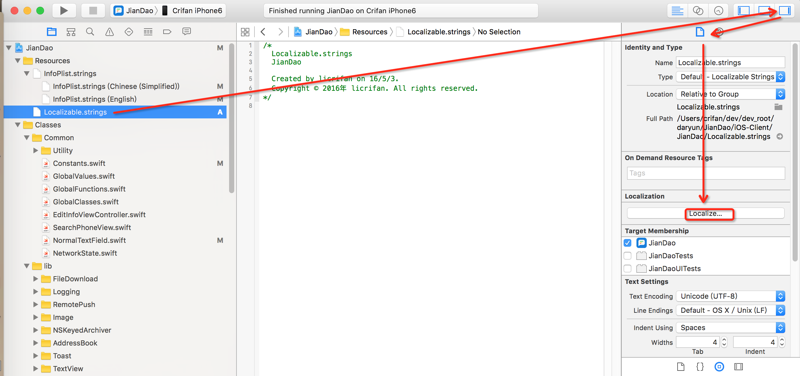
Task: Open the file Type dropdown
Action: 730,77
